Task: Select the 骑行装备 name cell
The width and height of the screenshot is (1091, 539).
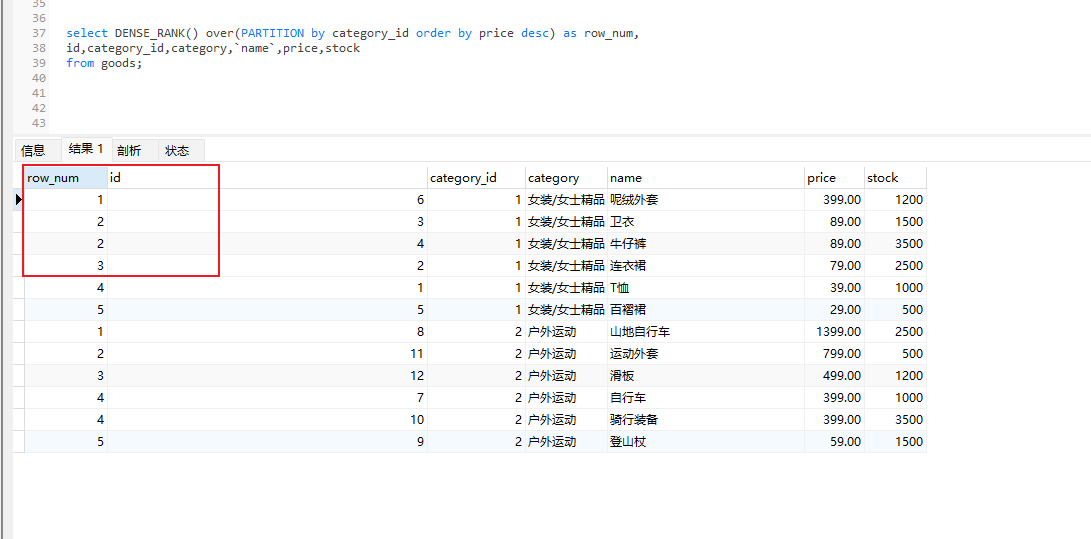Action: coord(706,419)
